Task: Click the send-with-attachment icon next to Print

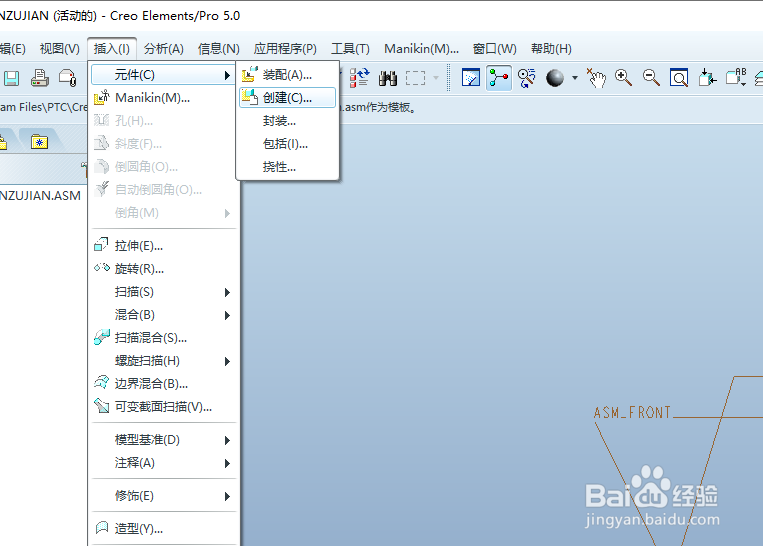Action: (68, 78)
